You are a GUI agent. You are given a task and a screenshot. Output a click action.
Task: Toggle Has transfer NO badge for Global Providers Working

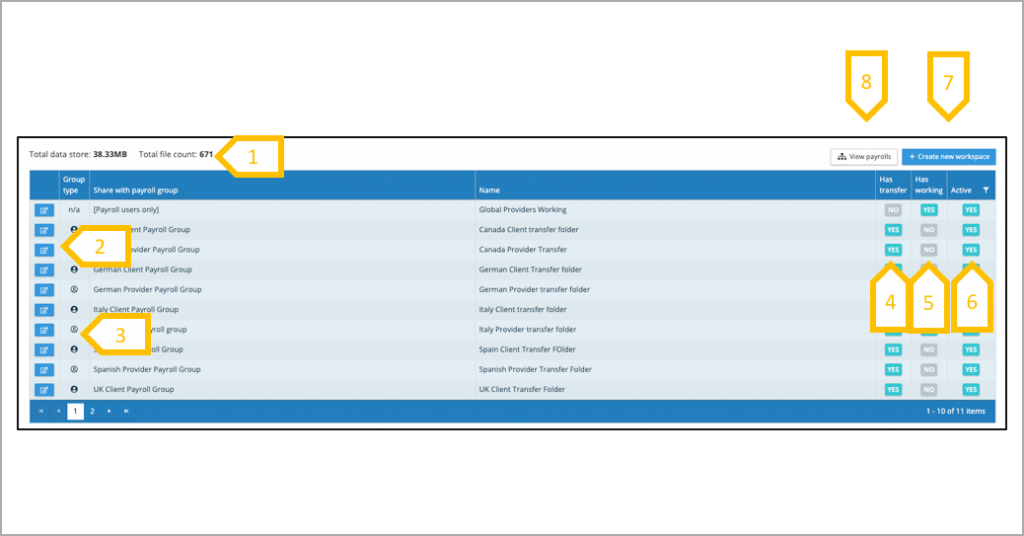click(x=892, y=210)
